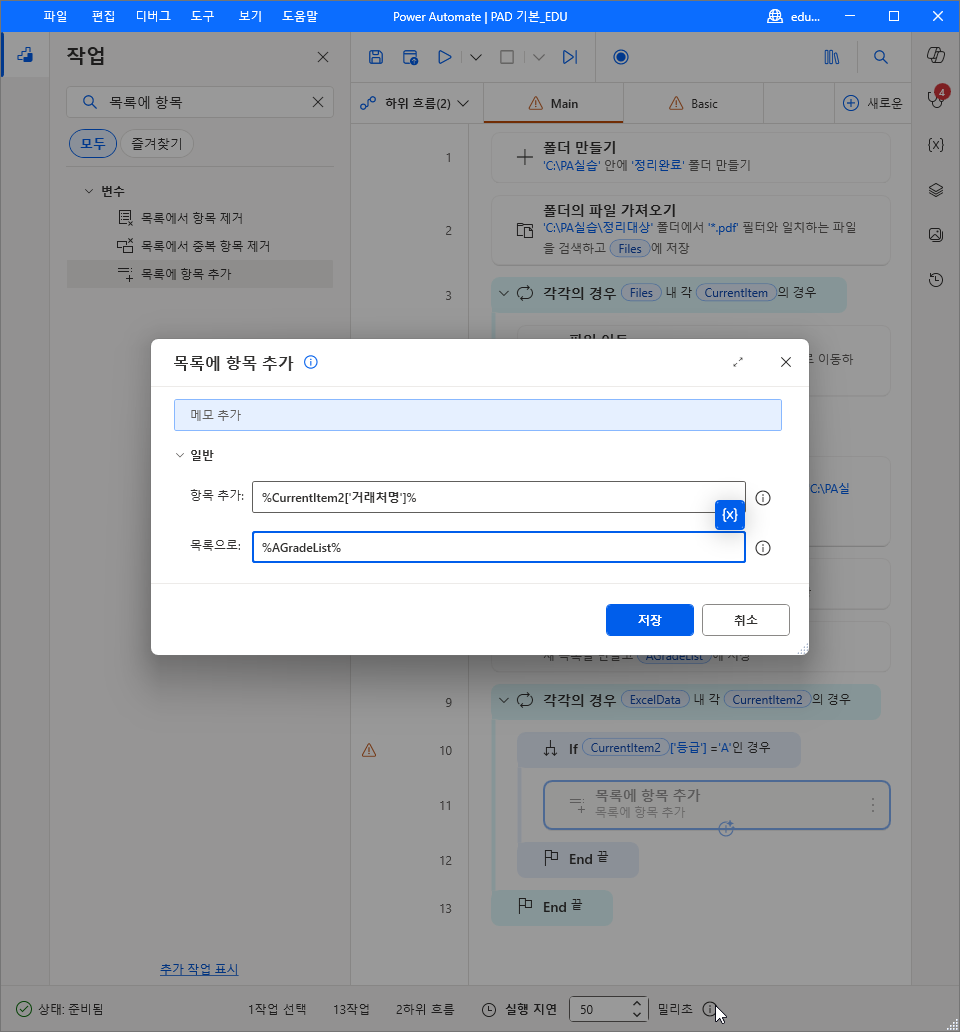The image size is (960, 1032).
Task: Click the run delay info icon
Action: tap(709, 1009)
